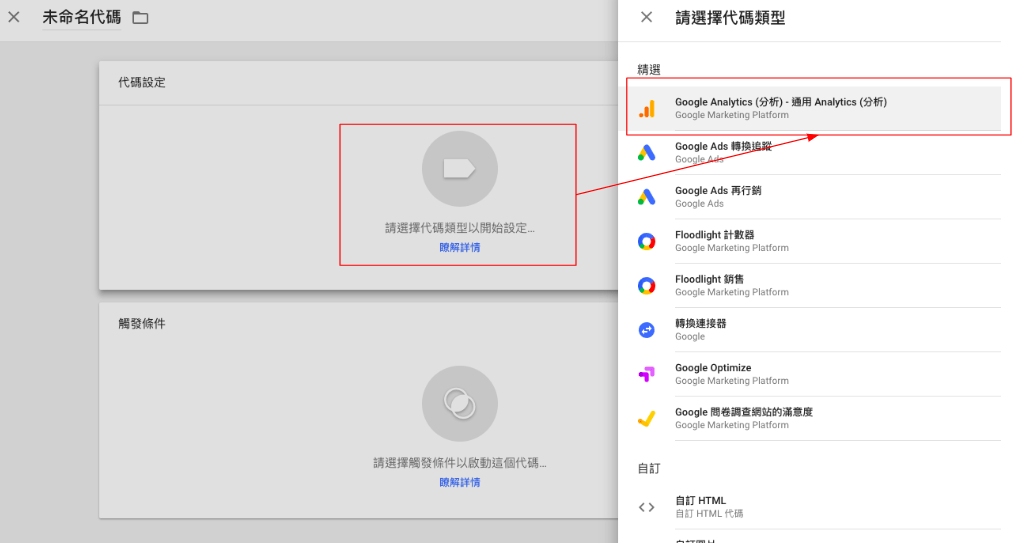This screenshot has width=1016, height=543.
Task: Click the 觸發條件 card heading
Action: pos(142,324)
